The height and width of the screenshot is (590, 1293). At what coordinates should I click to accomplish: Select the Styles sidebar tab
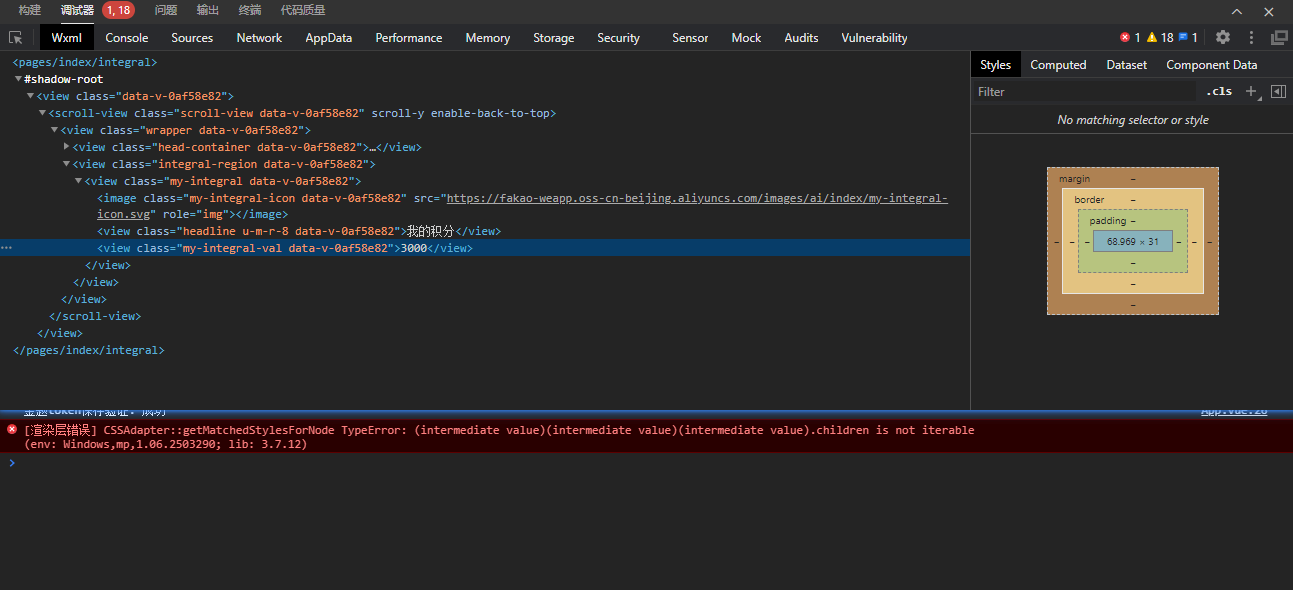coord(995,65)
